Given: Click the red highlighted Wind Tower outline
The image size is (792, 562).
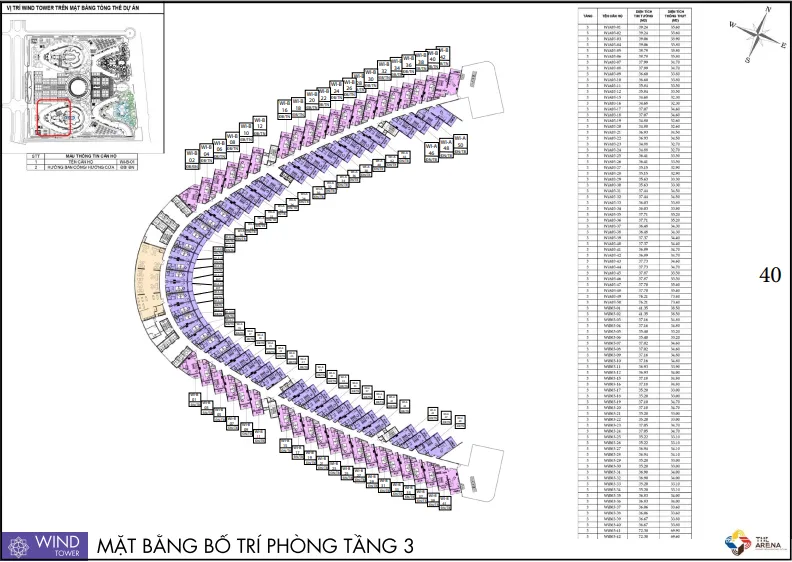Looking at the screenshot, I should (x=54, y=118).
